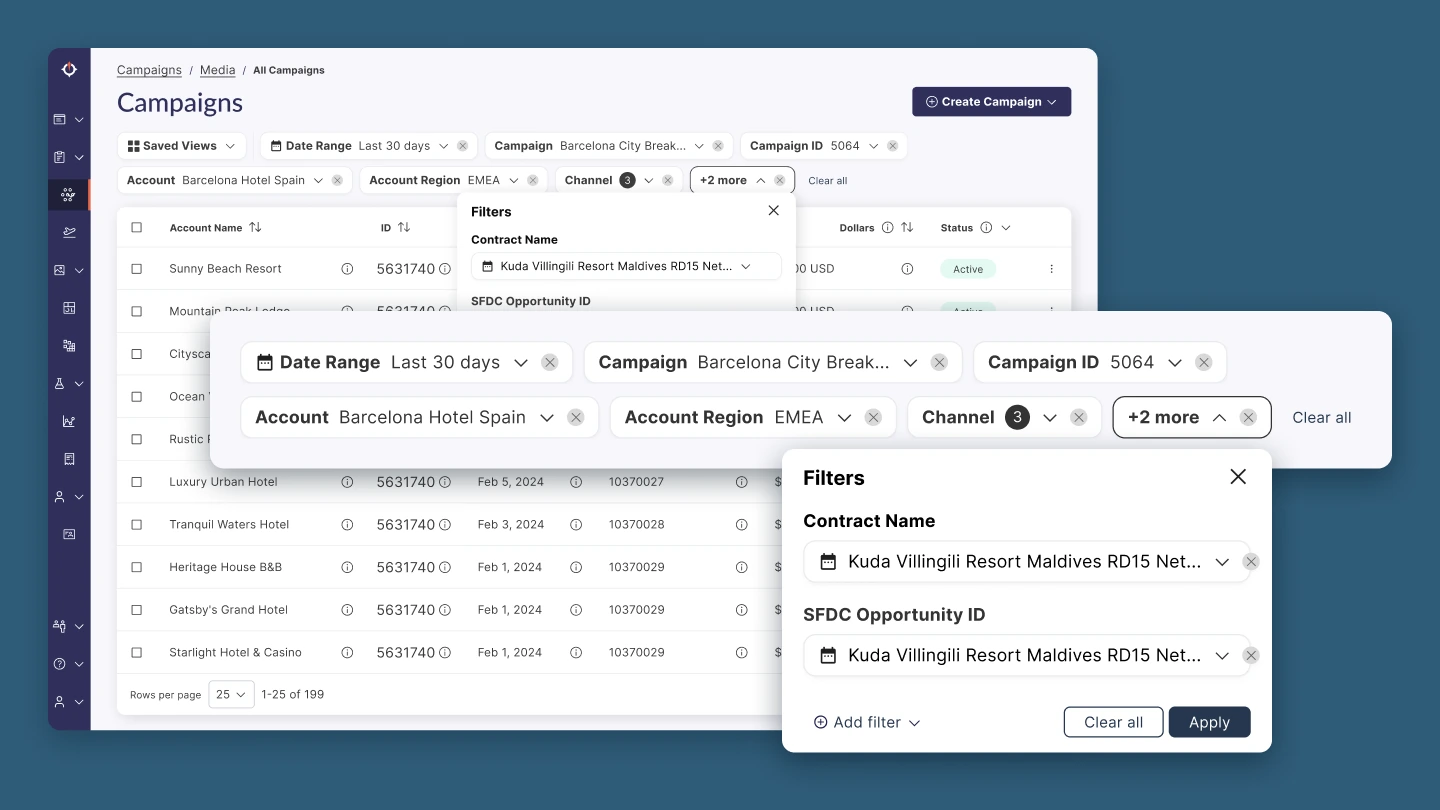Check the Tranquil Waters Hotel row checkbox
Image resolution: width=1440 pixels, height=810 pixels.
click(x=137, y=524)
